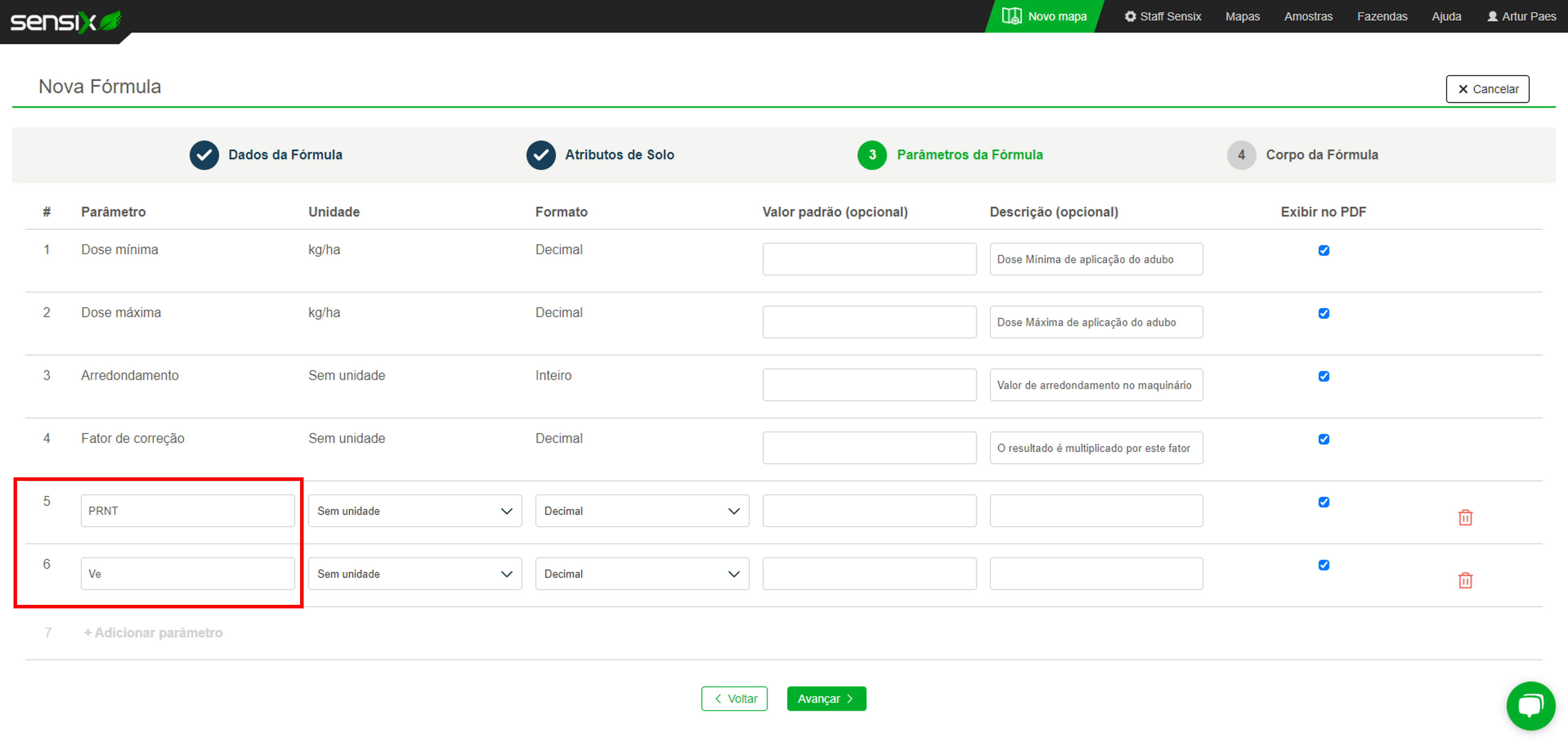Toggle Exibir no PDF for PRNT row
Image resolution: width=1568 pixels, height=742 pixels.
coord(1323,502)
